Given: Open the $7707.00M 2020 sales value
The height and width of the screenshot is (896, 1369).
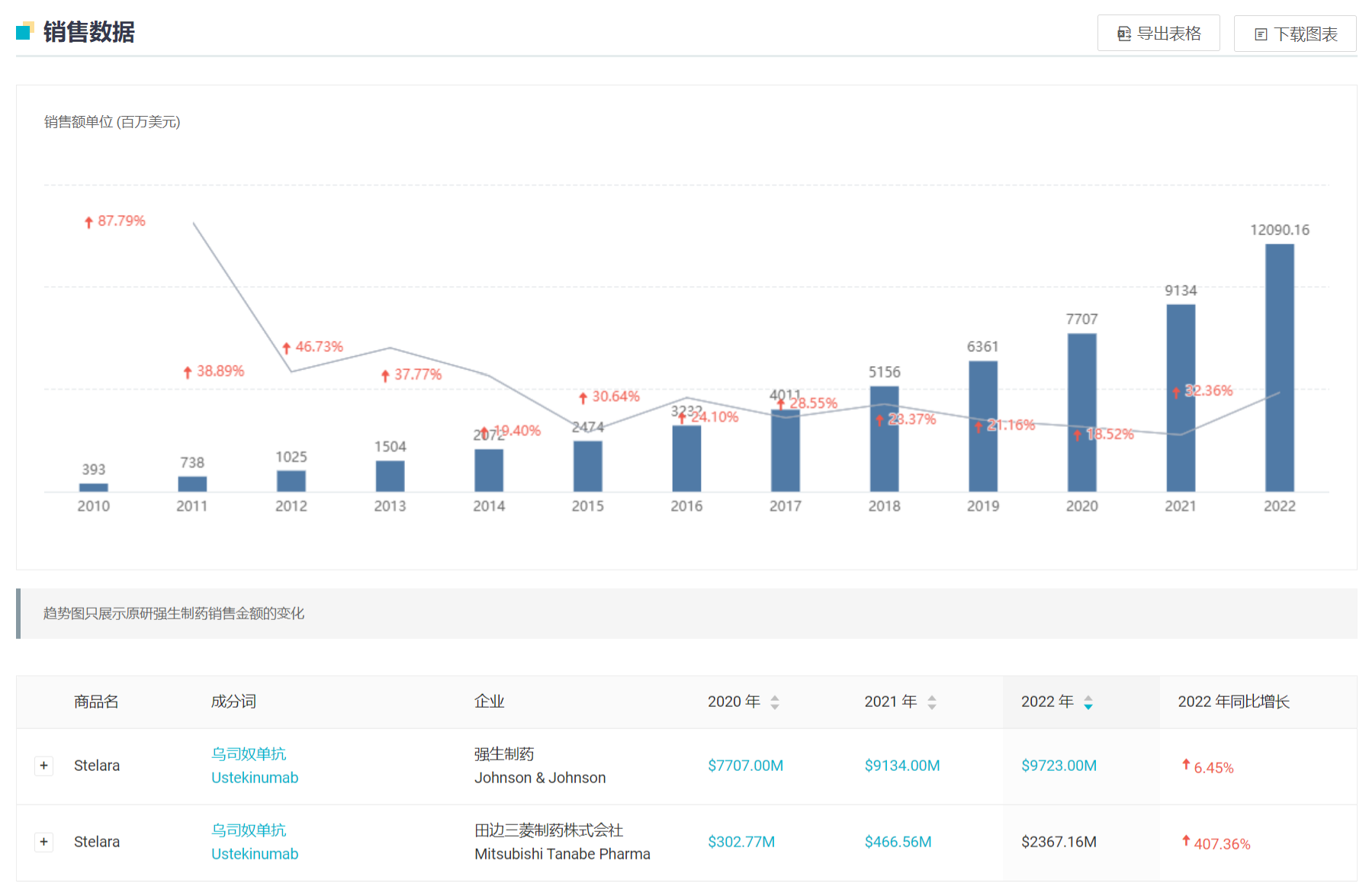Looking at the screenshot, I should click(x=745, y=766).
